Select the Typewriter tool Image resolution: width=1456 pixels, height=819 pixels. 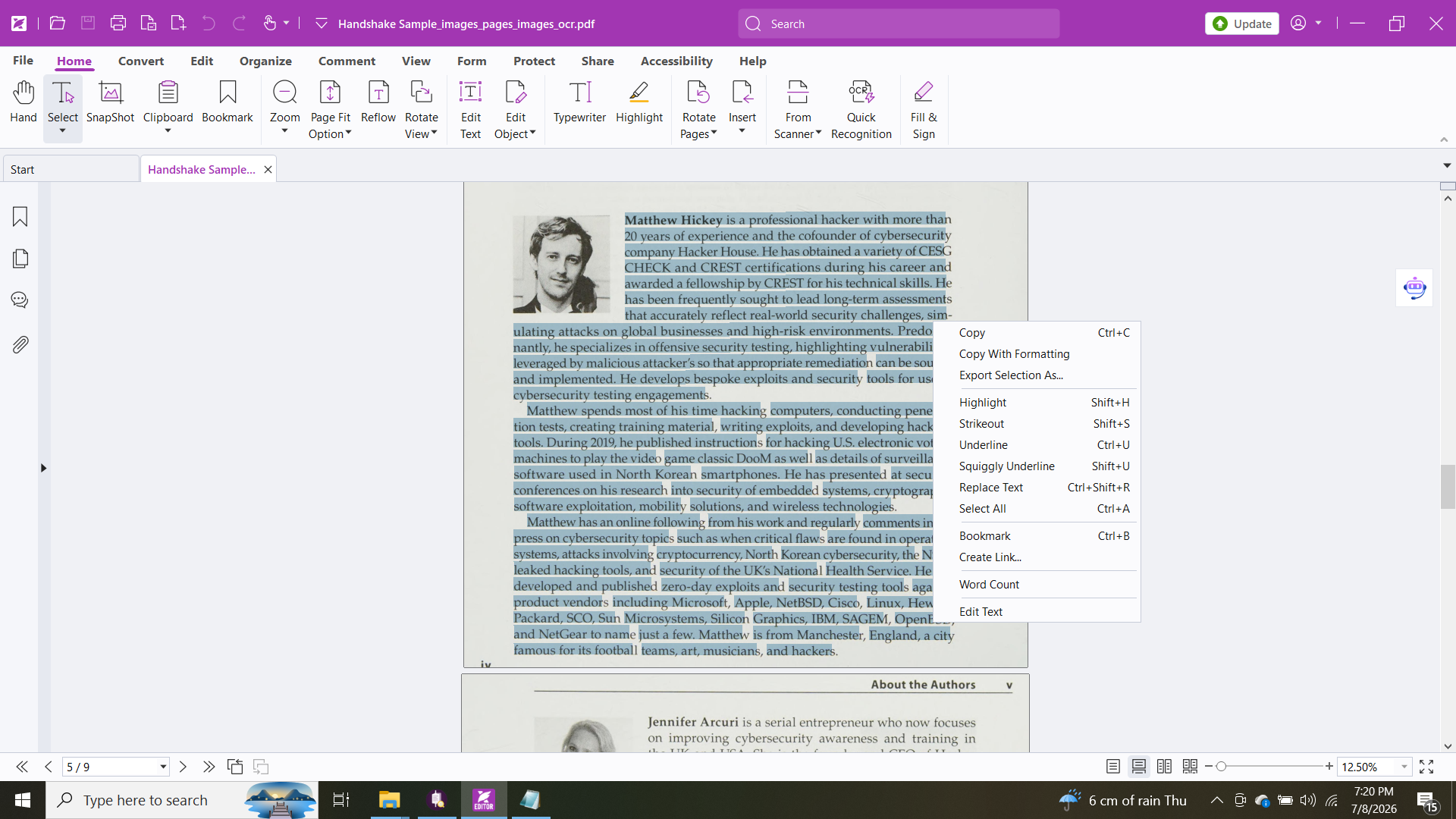coord(579,102)
